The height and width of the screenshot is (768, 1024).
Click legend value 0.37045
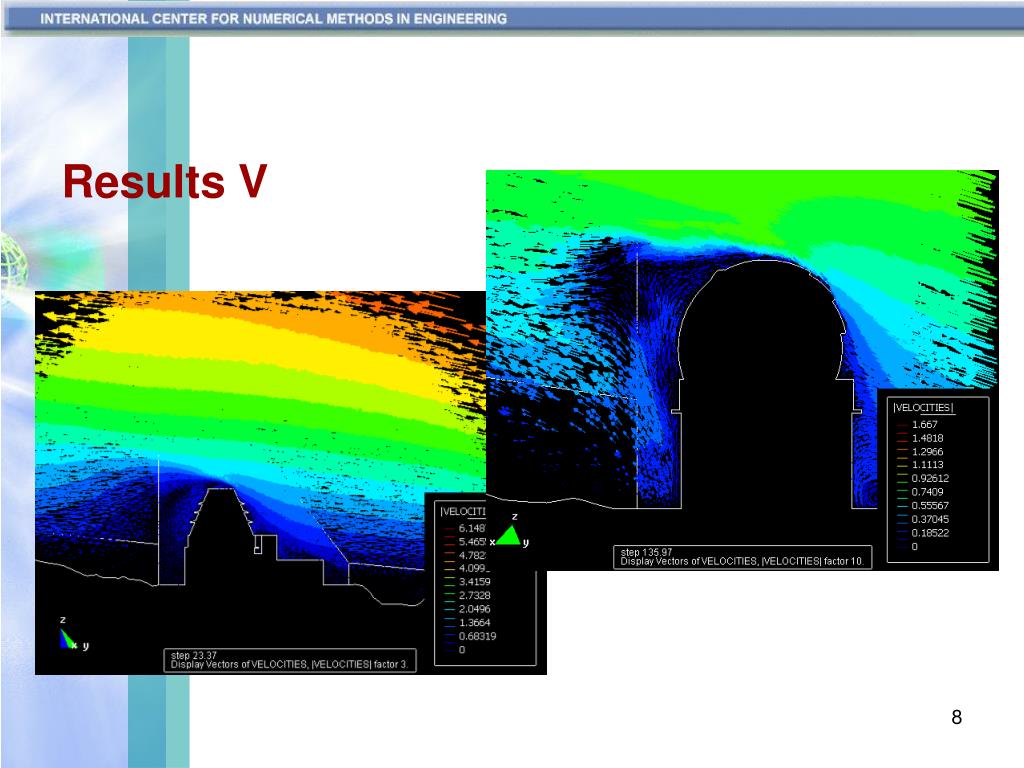click(930, 519)
